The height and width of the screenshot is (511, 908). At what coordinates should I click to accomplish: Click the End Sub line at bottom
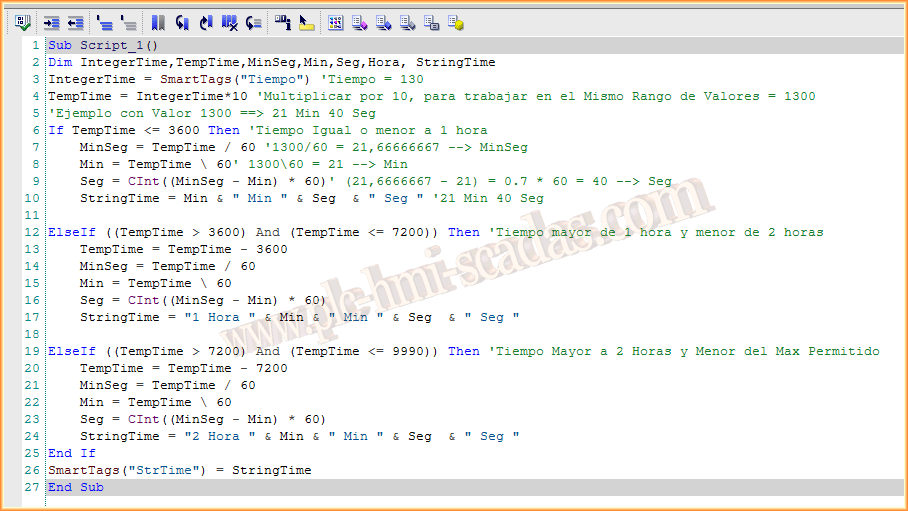tap(76, 487)
